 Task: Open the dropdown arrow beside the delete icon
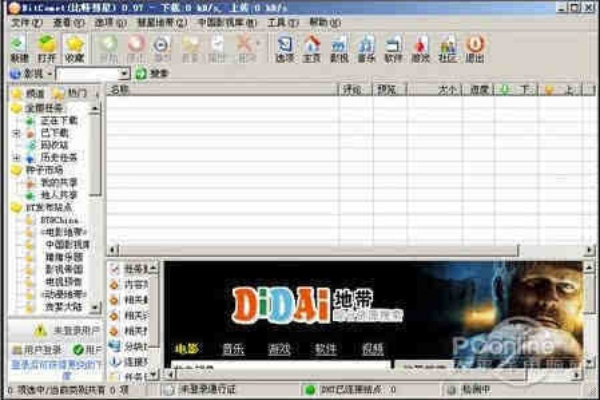[x=258, y=43]
